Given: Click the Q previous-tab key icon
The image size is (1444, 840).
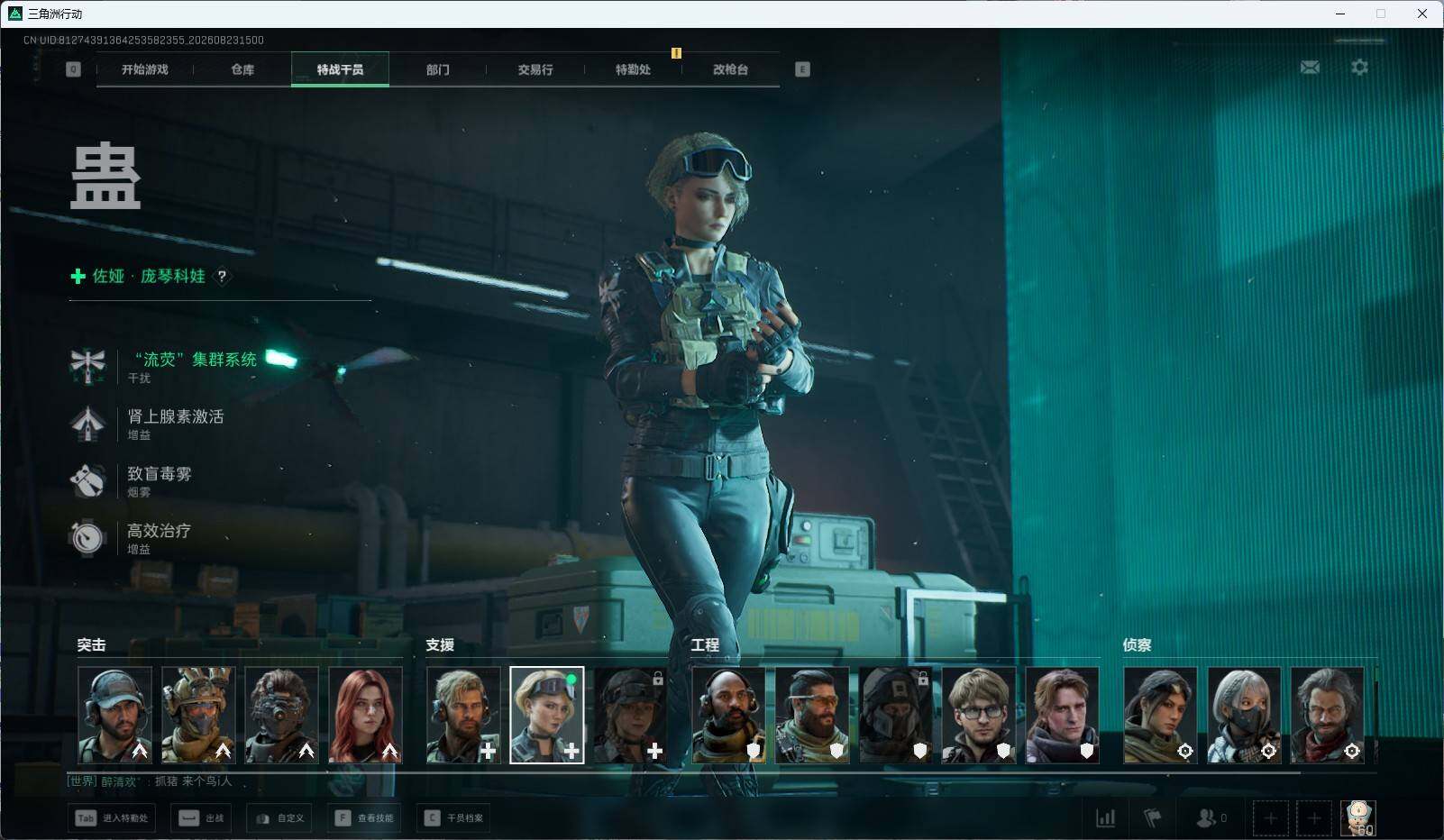Looking at the screenshot, I should [73, 69].
